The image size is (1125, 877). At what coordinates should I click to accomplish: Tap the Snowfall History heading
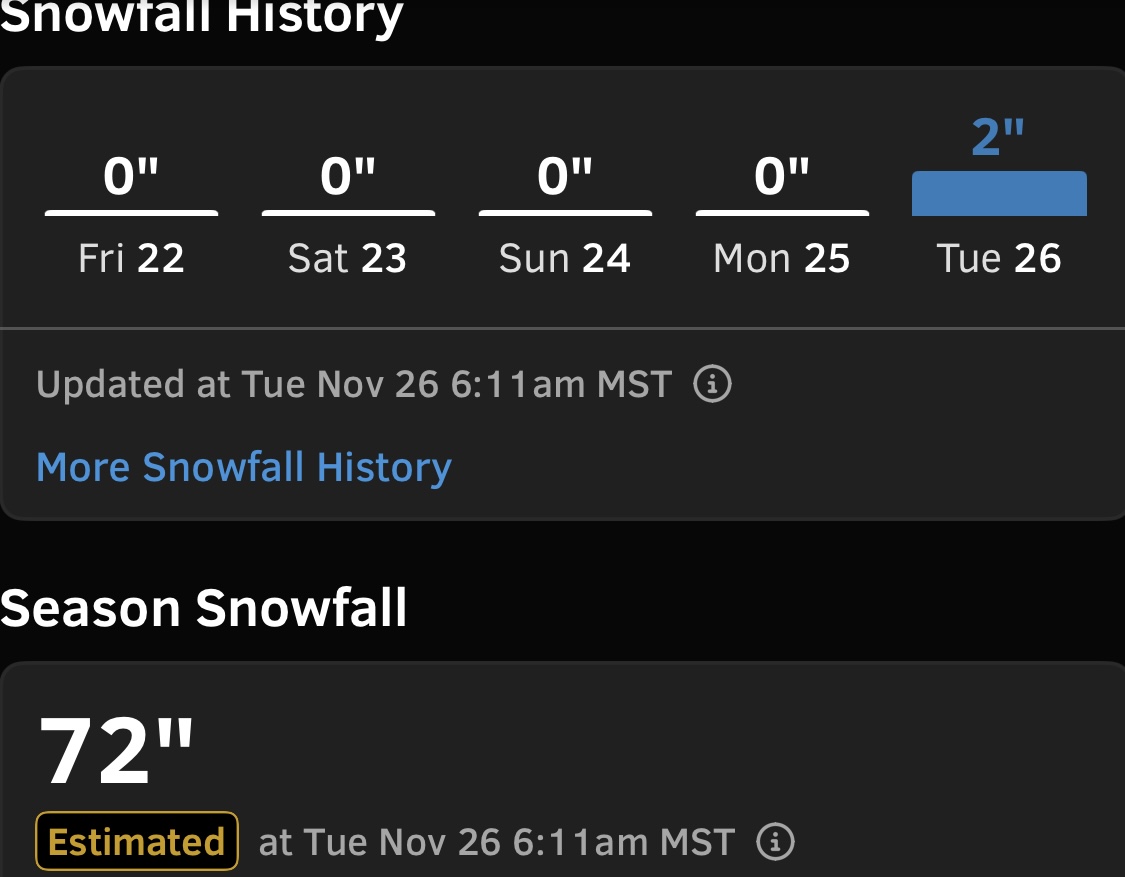pyautogui.click(x=202, y=17)
